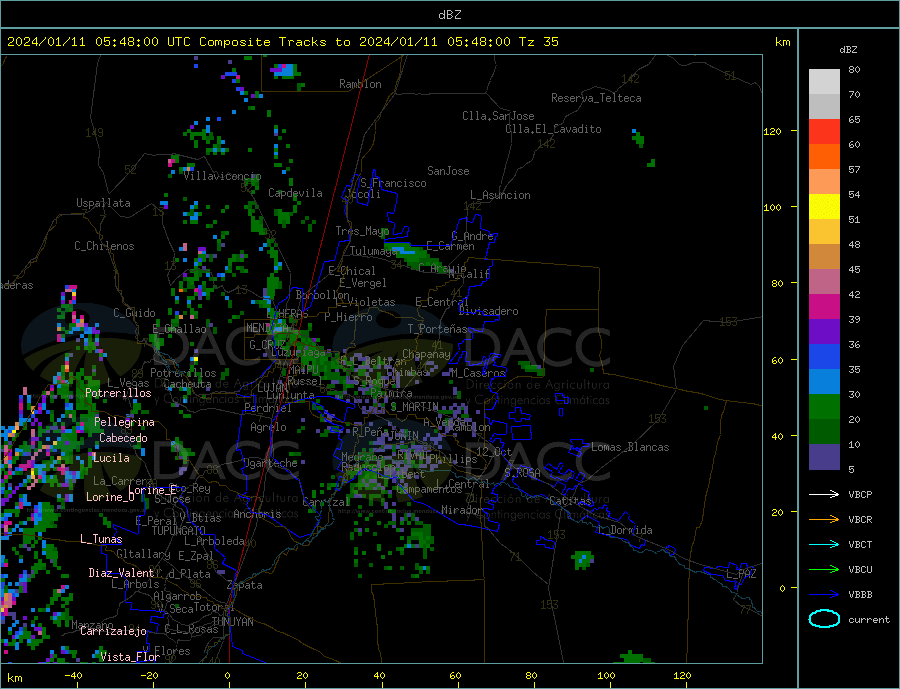This screenshot has width=900, height=689.
Task: Click the 'VBBB' legend label
Action: click(x=860, y=594)
